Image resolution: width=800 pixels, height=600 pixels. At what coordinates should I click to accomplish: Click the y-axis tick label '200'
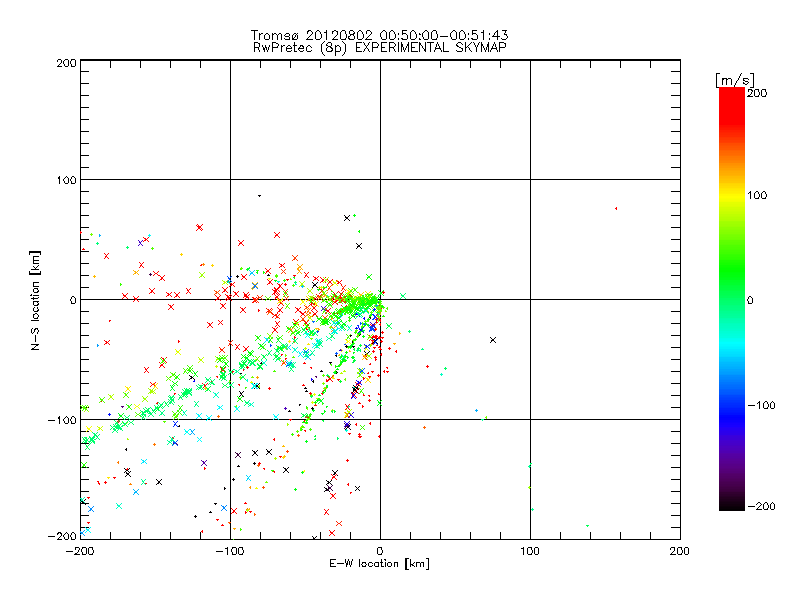66,63
